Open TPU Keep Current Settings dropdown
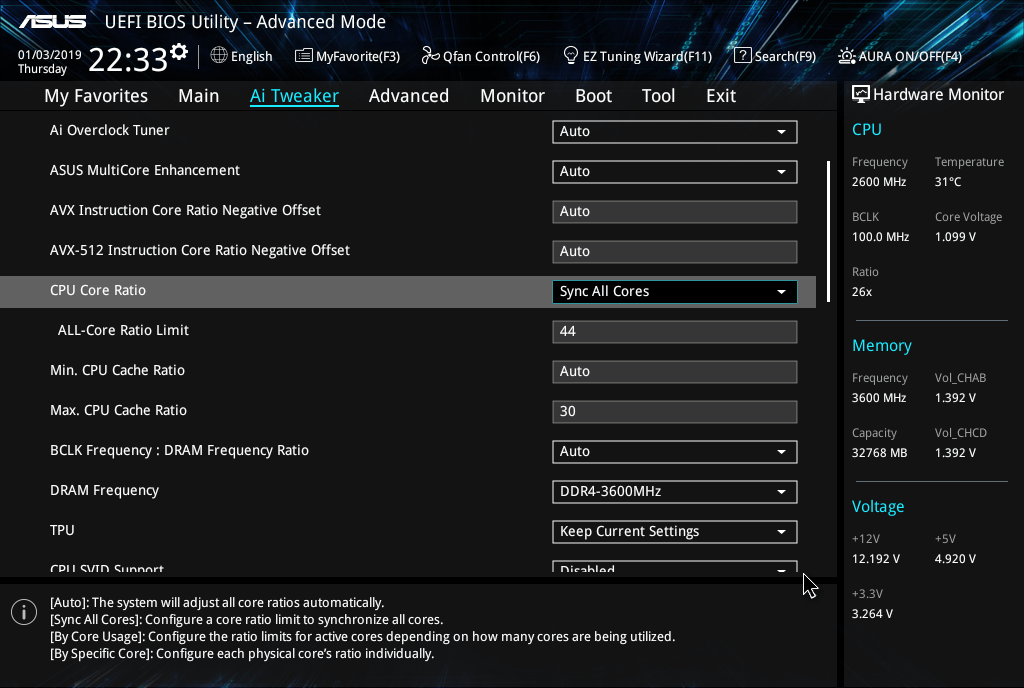1024x688 pixels. [x=675, y=532]
